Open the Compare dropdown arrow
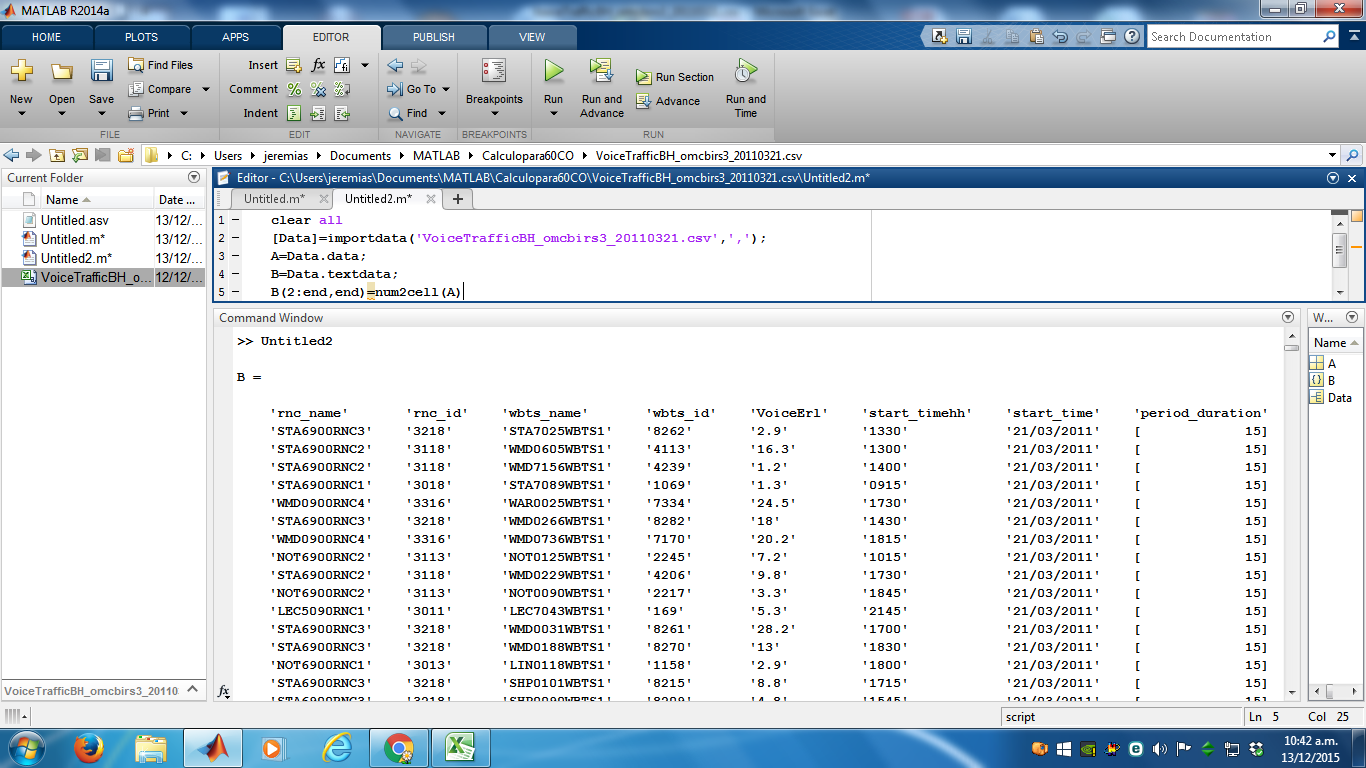Image resolution: width=1366 pixels, height=768 pixels. click(206, 89)
